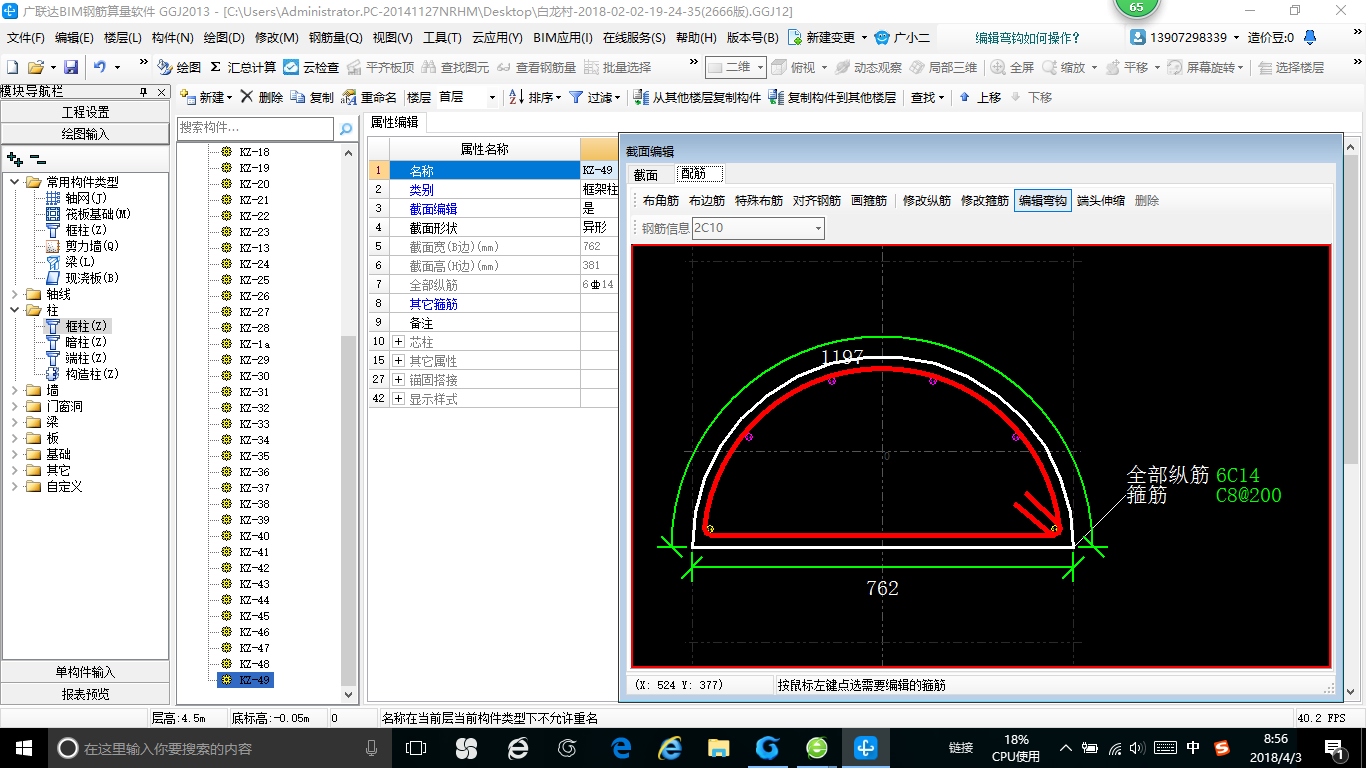The width and height of the screenshot is (1366, 768).
Task: Expand the 墙 category in navigator tree
Action: [14, 390]
